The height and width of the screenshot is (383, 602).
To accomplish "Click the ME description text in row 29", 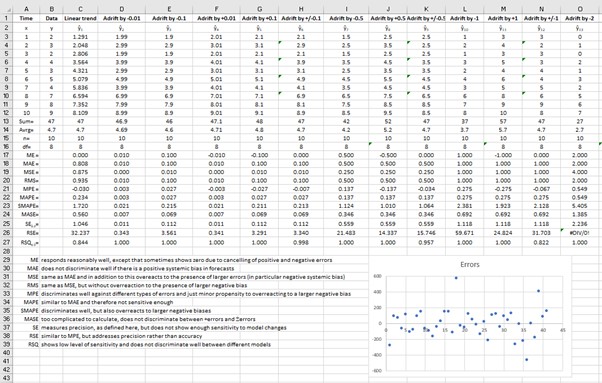I will 187,260.
